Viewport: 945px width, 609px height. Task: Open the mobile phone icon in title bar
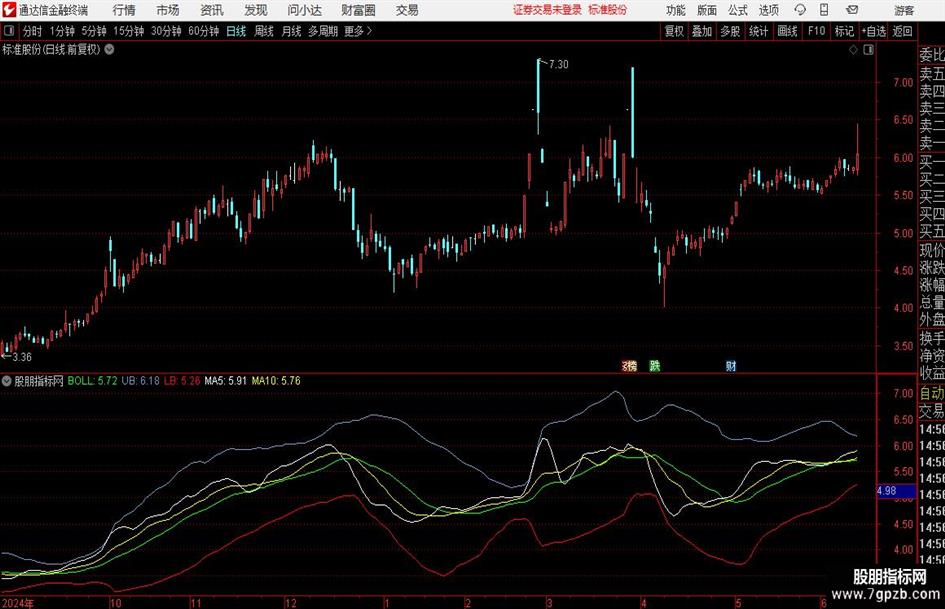tap(824, 10)
